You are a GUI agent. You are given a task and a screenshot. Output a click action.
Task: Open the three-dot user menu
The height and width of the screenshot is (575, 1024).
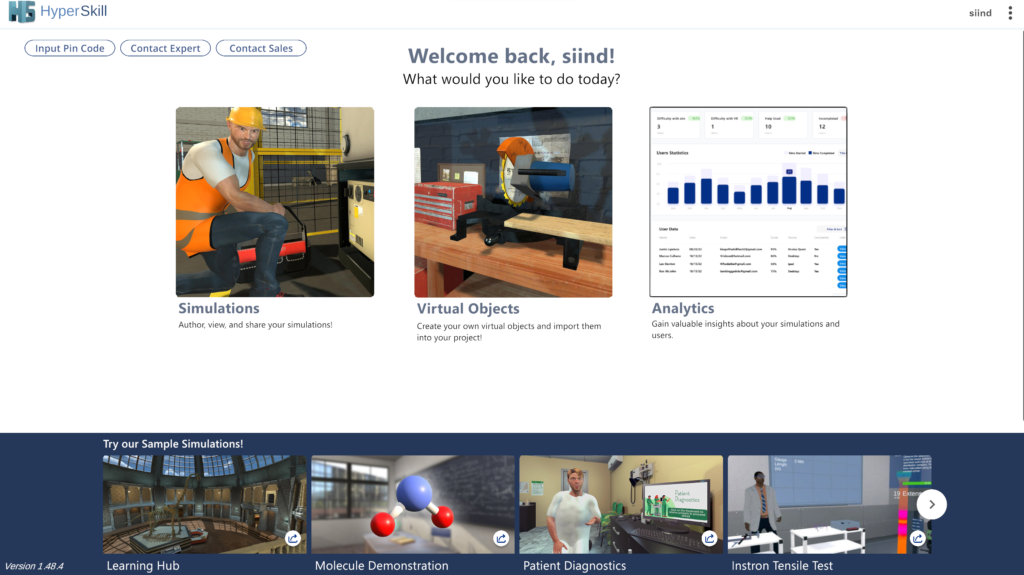pos(1010,13)
